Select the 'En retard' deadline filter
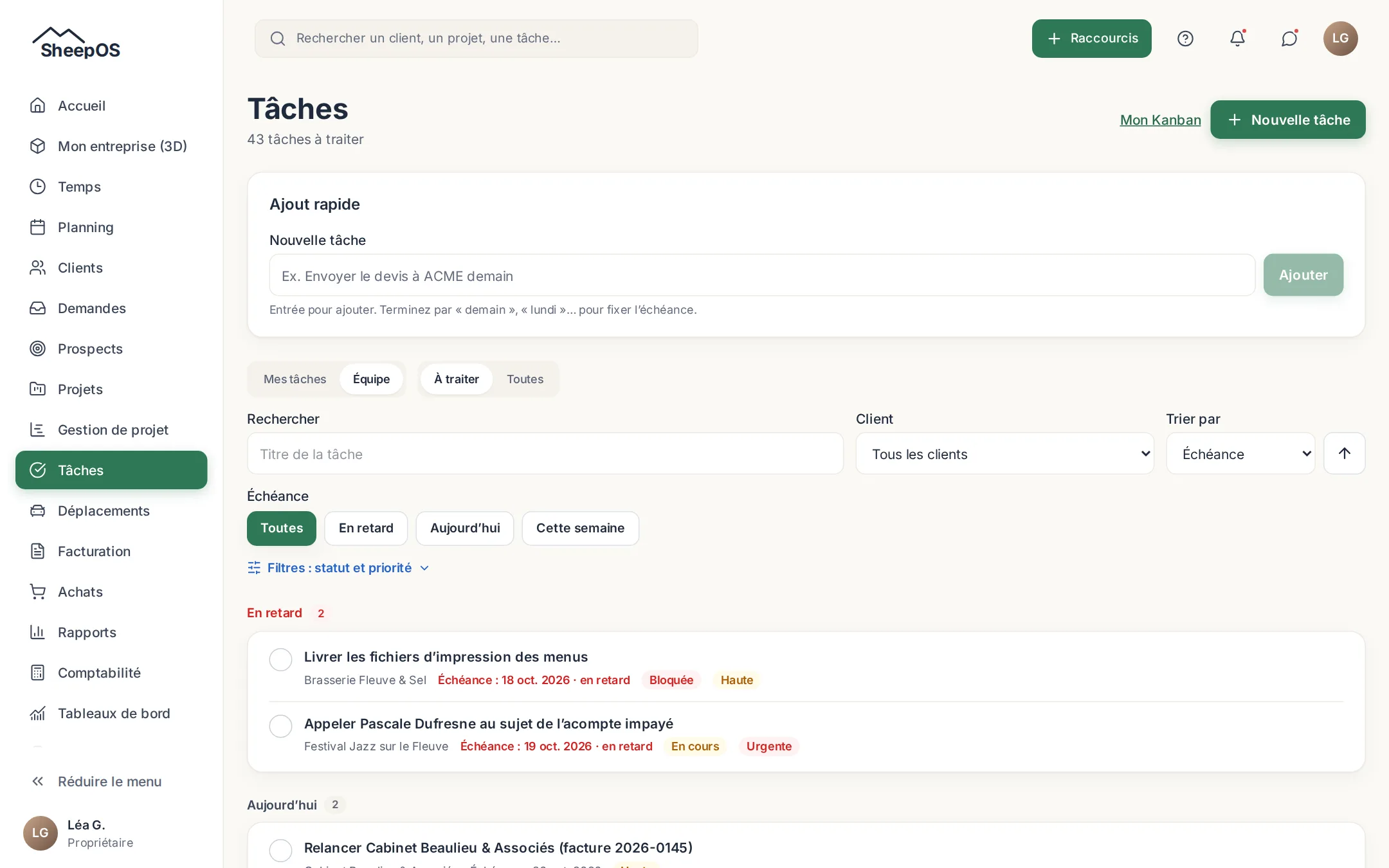The image size is (1389, 868). (366, 528)
